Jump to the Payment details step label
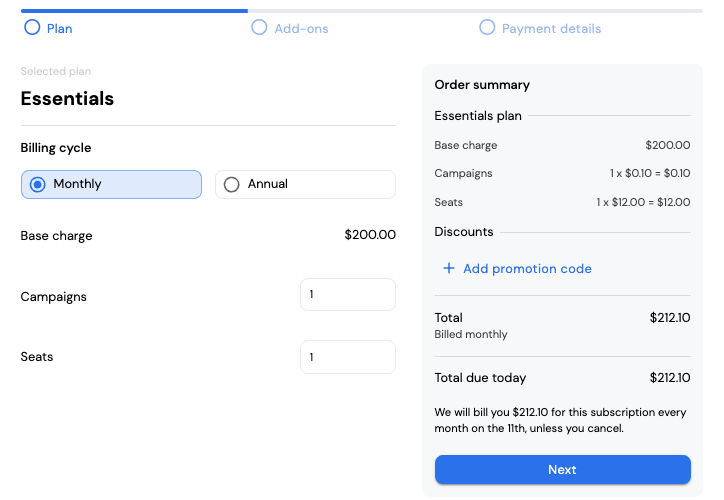The image size is (724, 500). [551, 29]
